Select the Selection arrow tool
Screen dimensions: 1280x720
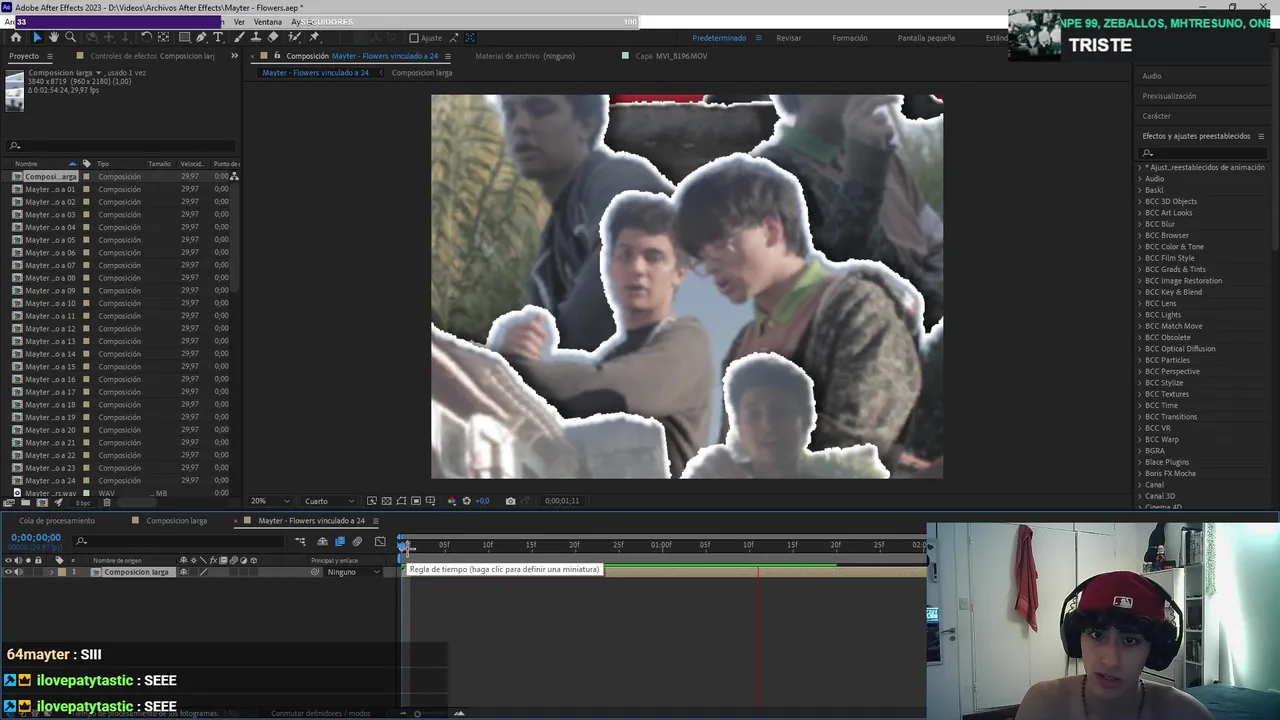tap(37, 37)
